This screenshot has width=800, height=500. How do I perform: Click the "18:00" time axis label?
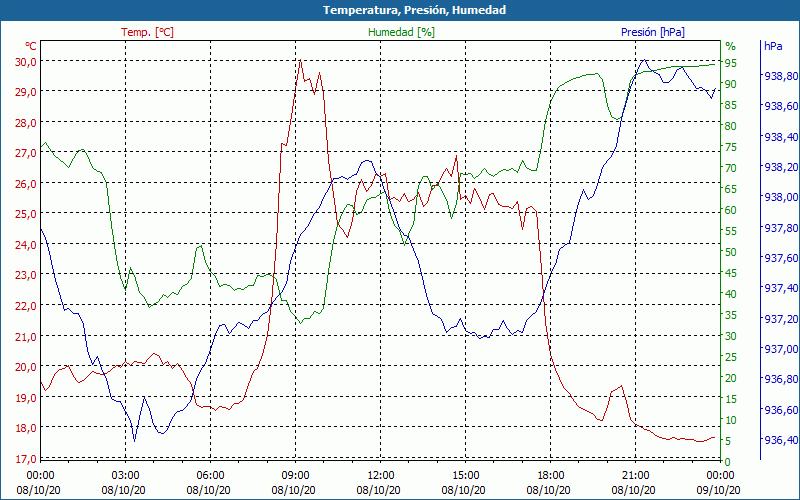click(551, 476)
